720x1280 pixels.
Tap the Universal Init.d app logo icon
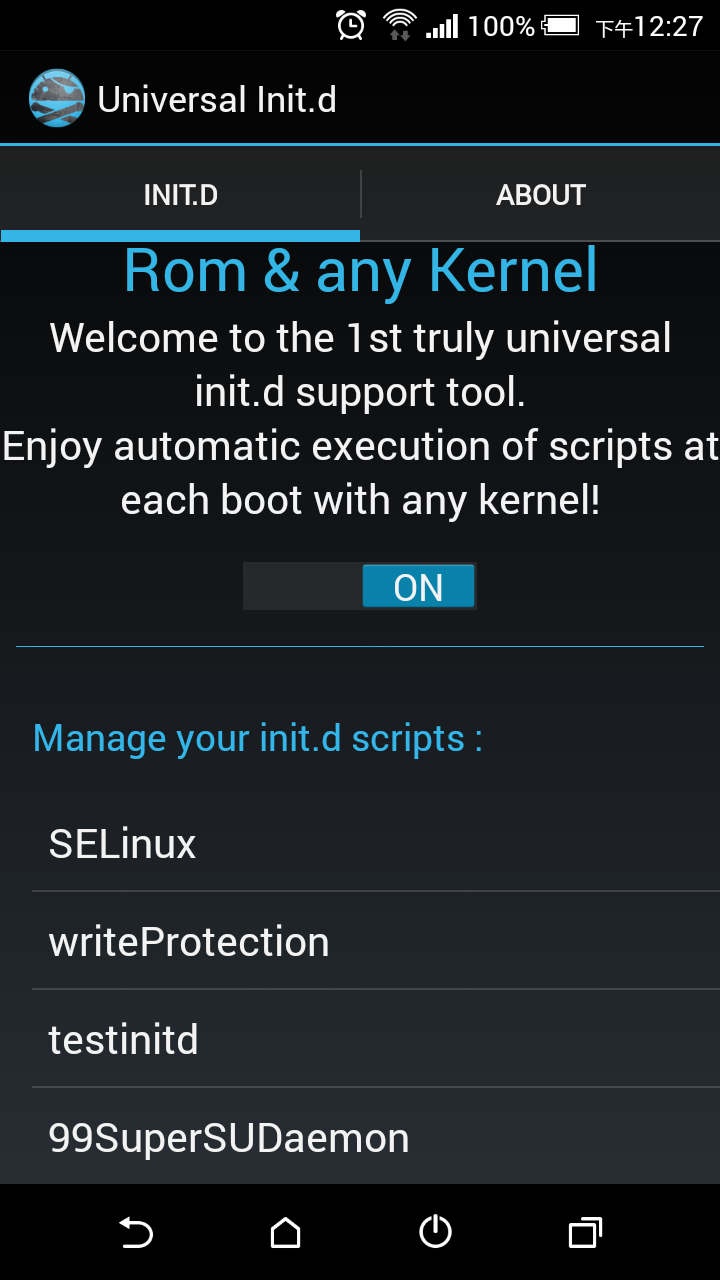click(x=57, y=98)
